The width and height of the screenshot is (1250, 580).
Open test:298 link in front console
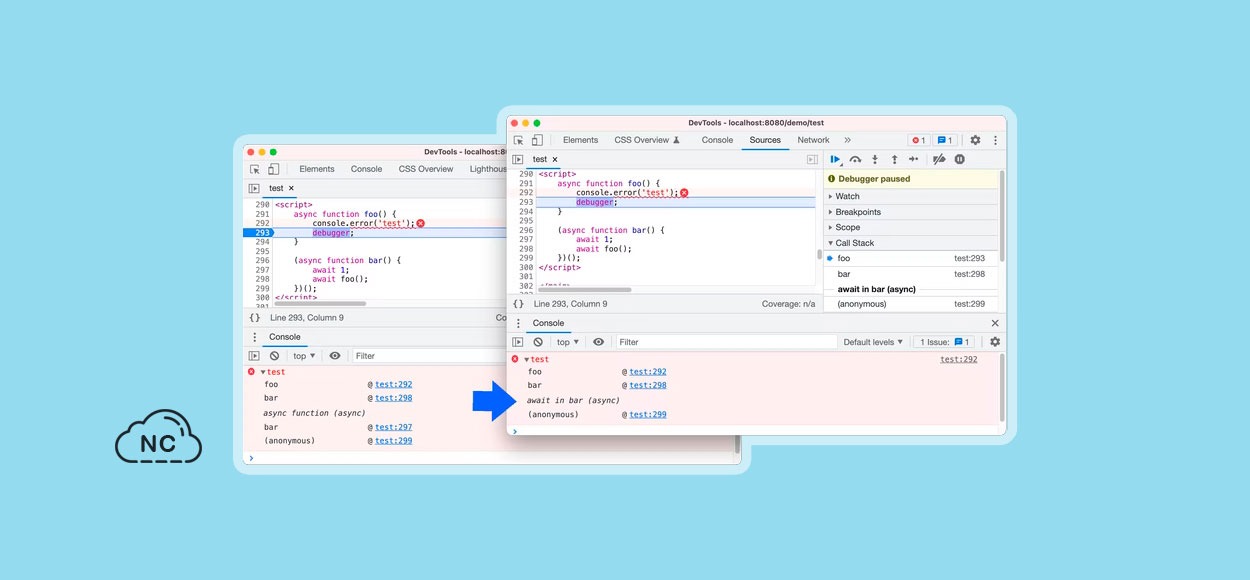(x=648, y=385)
